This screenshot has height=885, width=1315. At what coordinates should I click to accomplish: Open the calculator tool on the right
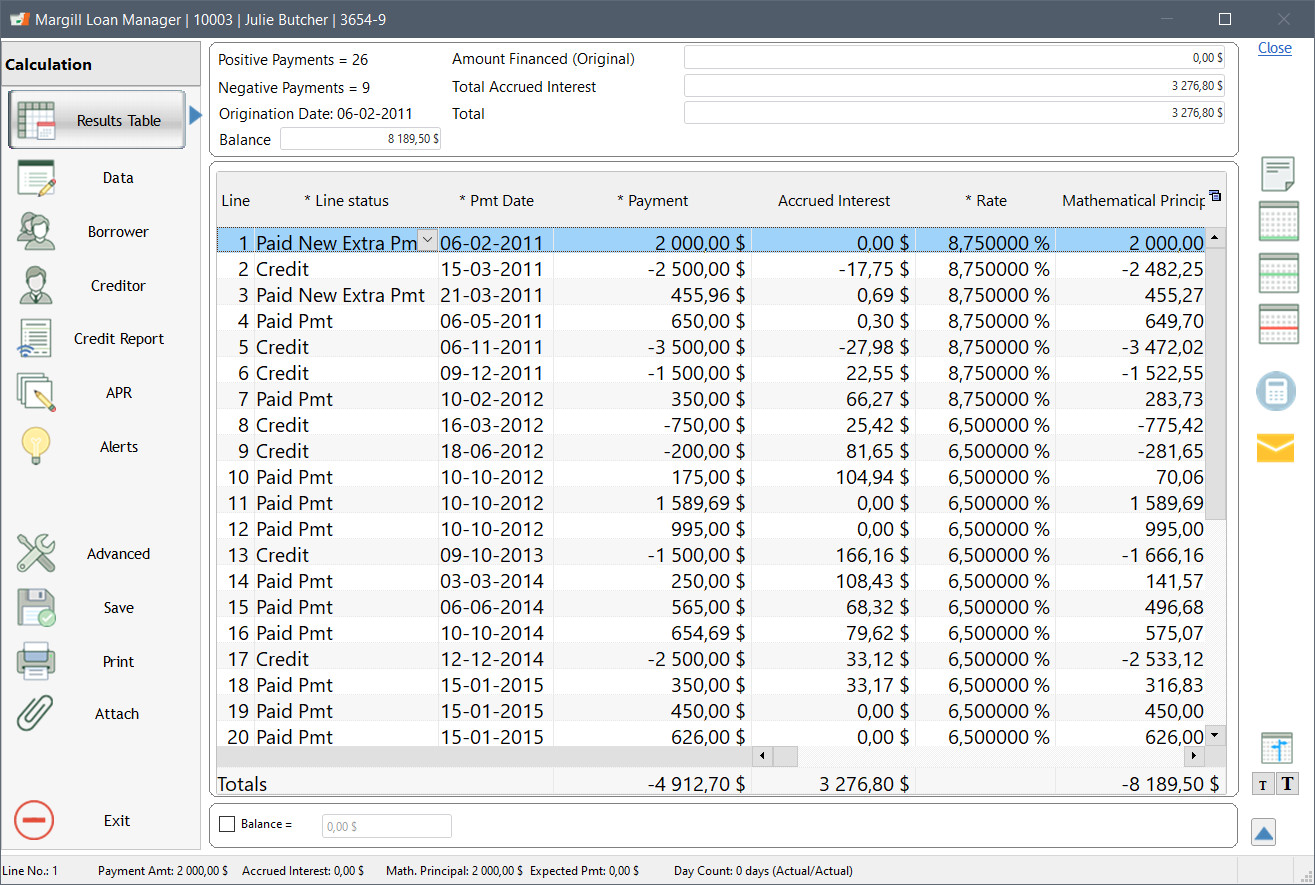[x=1276, y=391]
